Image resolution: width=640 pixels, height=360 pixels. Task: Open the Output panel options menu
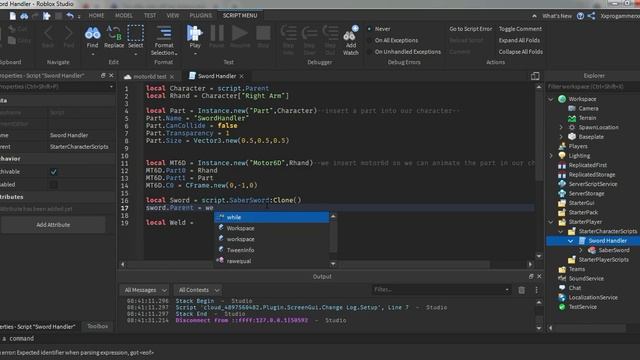(536, 290)
